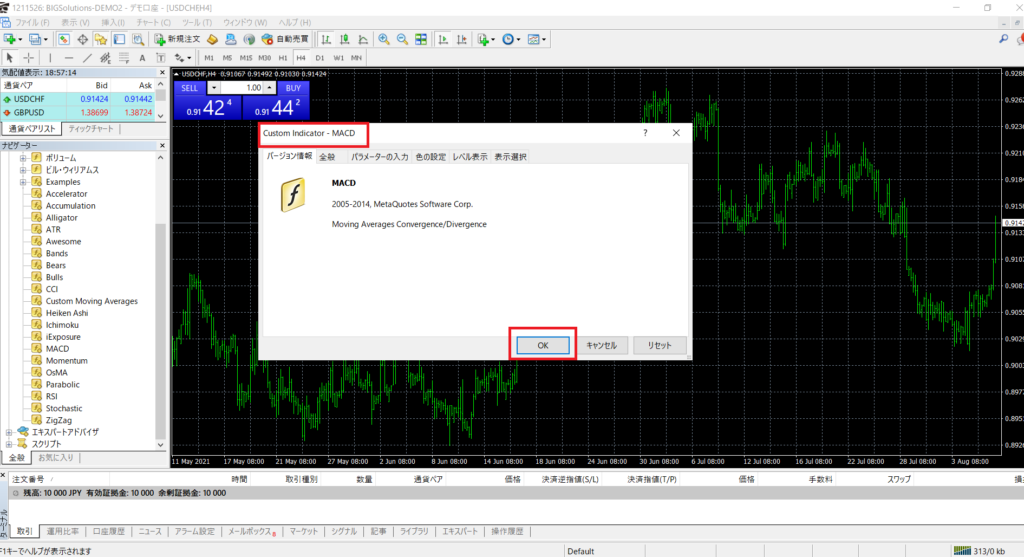Select the Fibonacci retracement tool

(123, 58)
